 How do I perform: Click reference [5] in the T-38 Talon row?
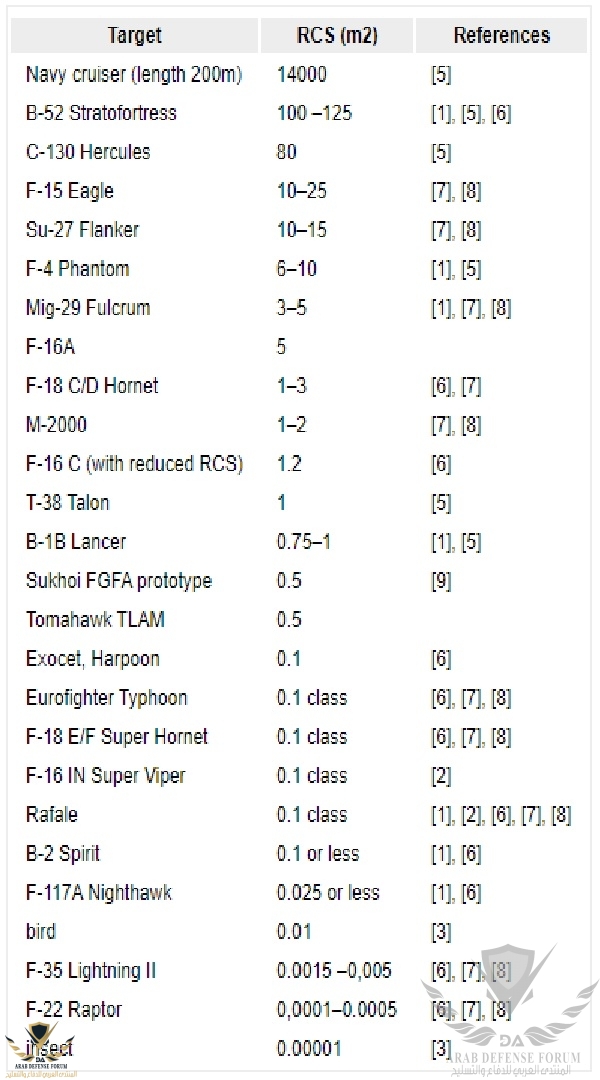(440, 503)
